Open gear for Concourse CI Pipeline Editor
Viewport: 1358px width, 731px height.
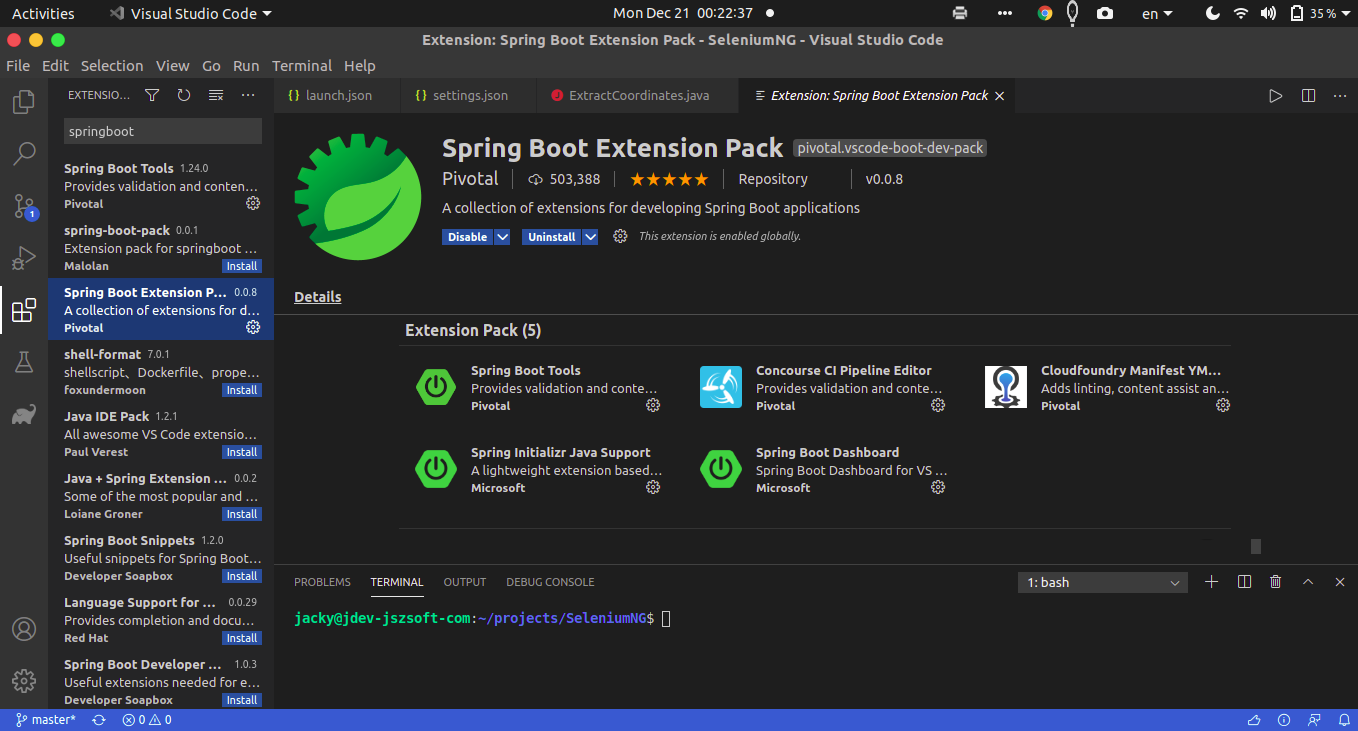938,405
